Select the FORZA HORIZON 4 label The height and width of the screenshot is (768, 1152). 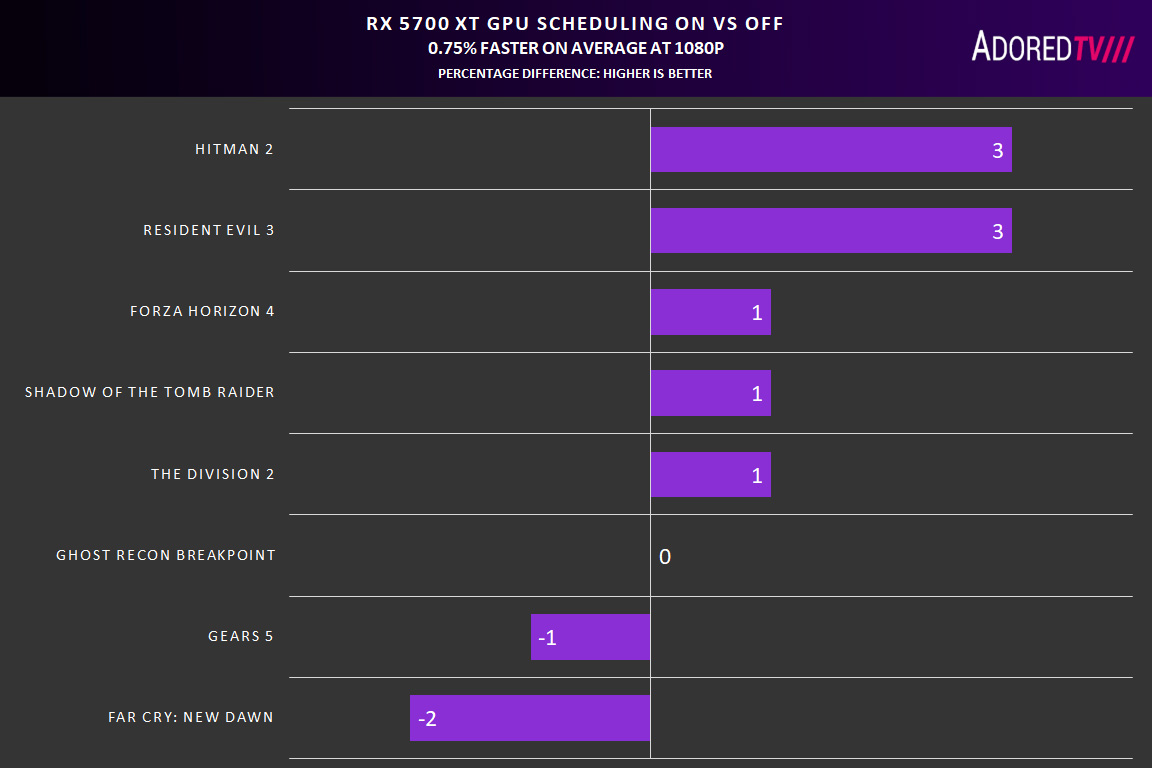[x=202, y=311]
